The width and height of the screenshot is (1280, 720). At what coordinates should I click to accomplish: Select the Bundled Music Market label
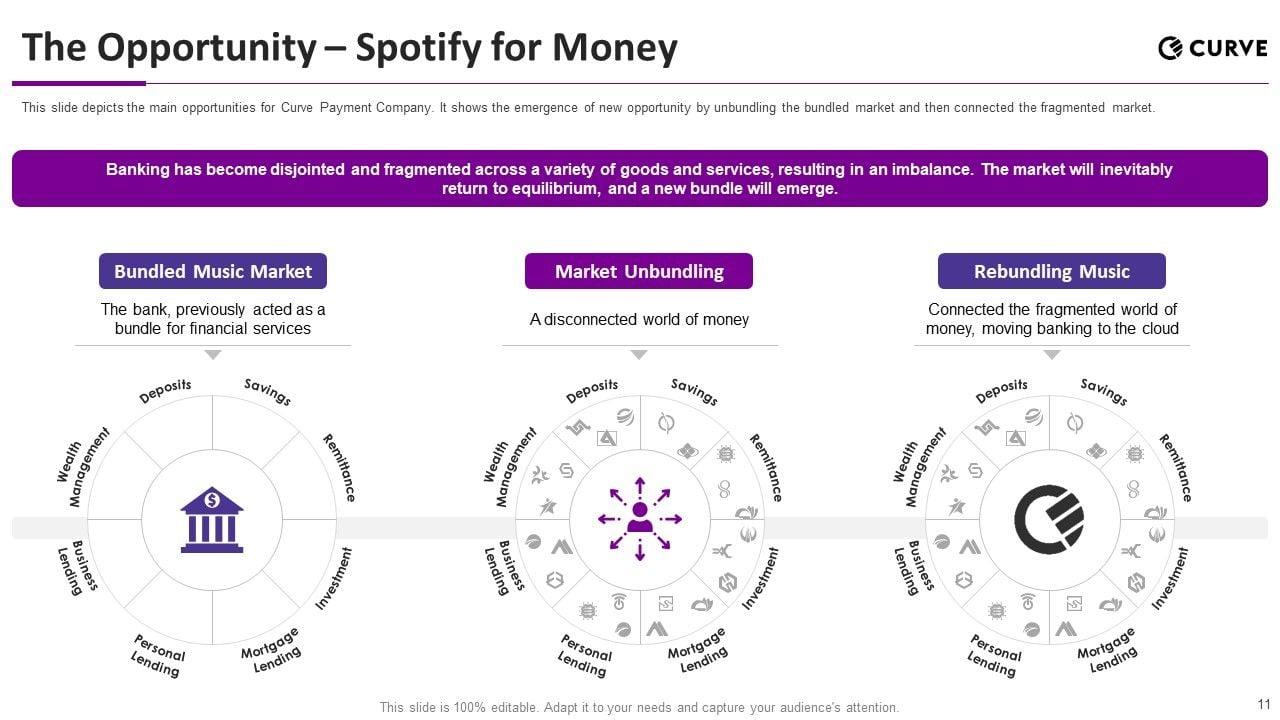point(212,271)
